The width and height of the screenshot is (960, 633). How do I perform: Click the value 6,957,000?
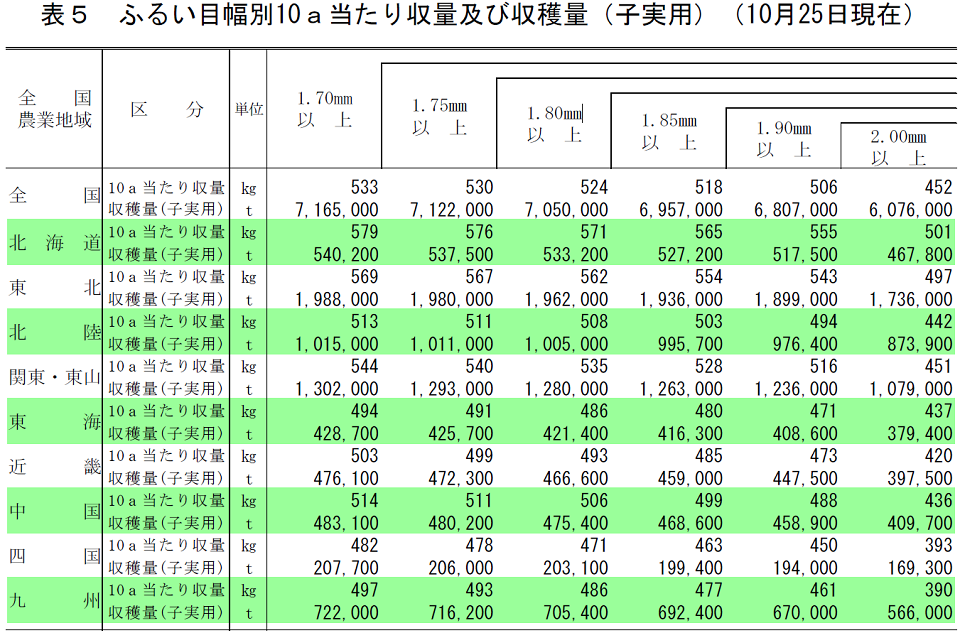click(x=681, y=210)
